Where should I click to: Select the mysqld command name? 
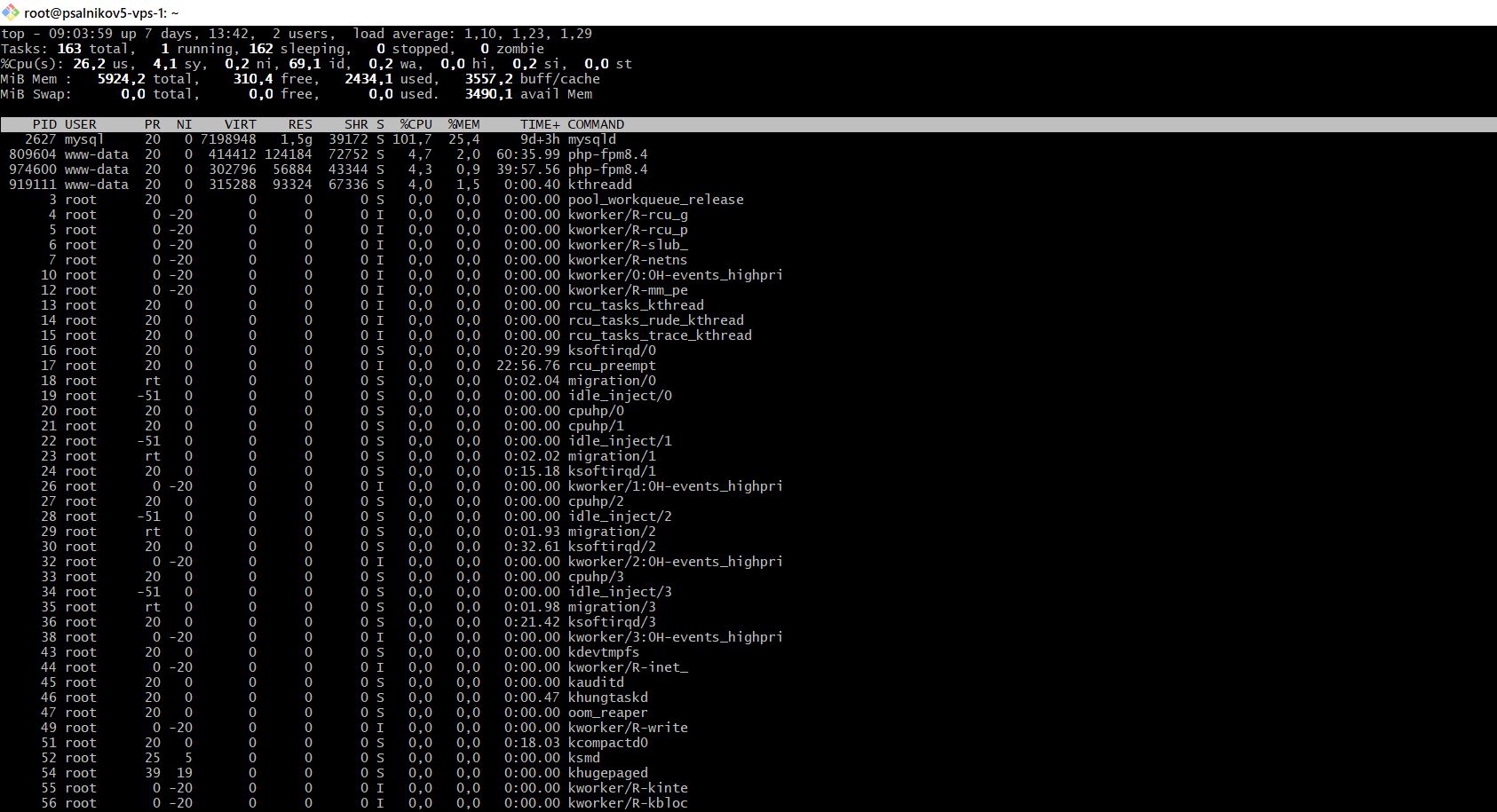[592, 139]
